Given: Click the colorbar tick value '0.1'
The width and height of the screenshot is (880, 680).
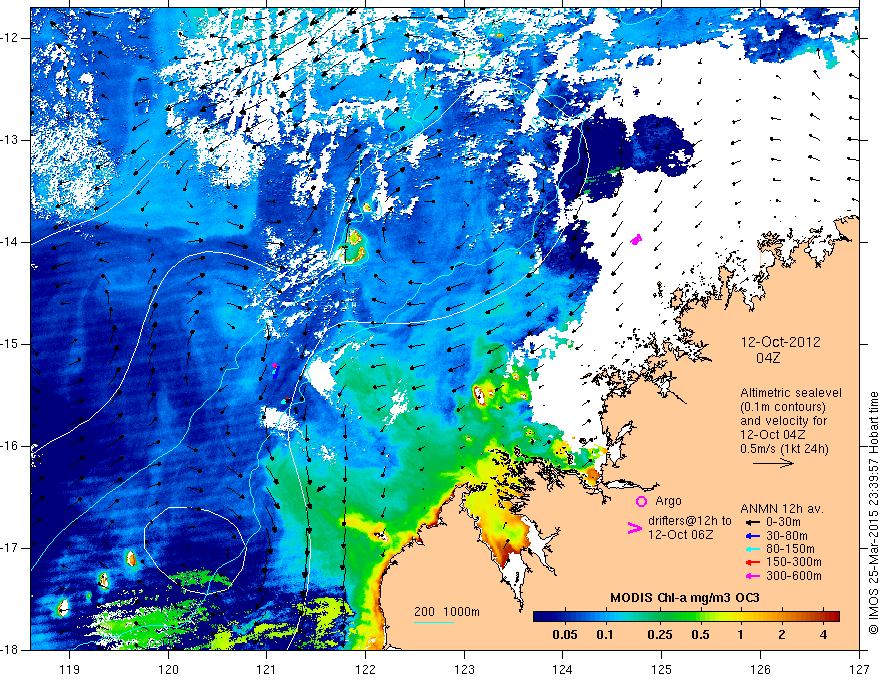Looking at the screenshot, I should coord(604,635).
